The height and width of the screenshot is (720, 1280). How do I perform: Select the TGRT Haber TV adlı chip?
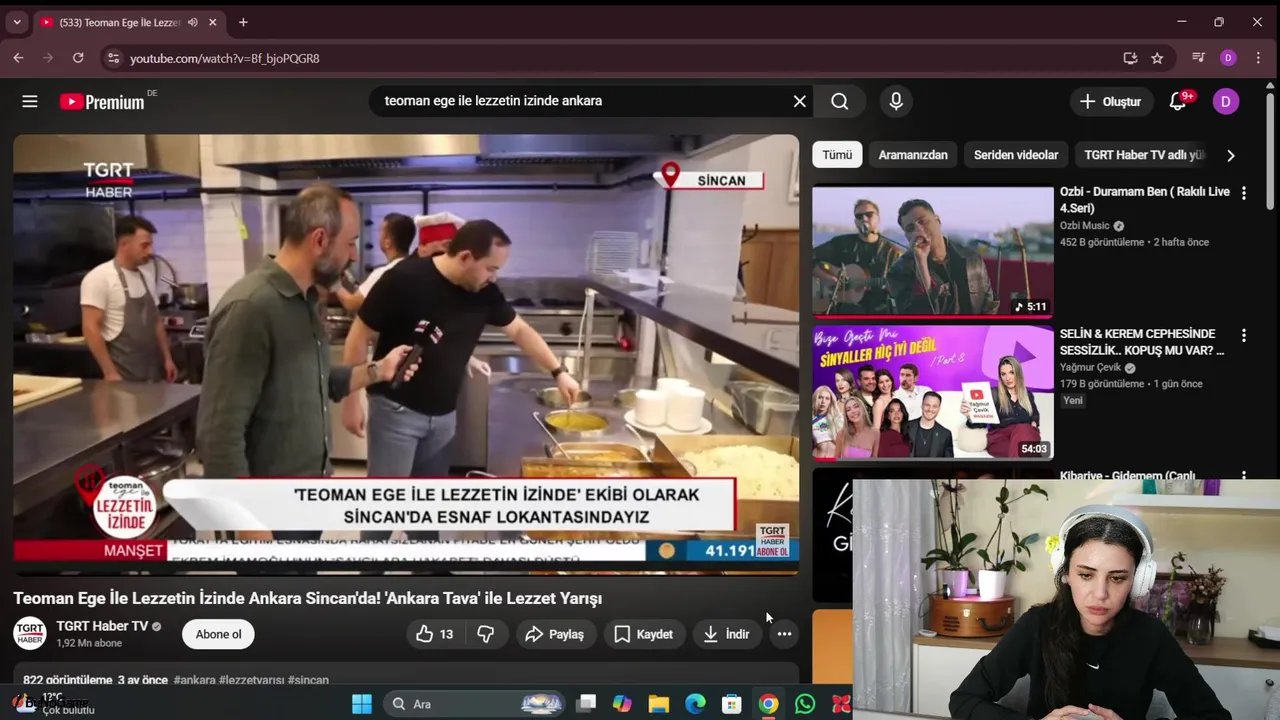[1145, 155]
